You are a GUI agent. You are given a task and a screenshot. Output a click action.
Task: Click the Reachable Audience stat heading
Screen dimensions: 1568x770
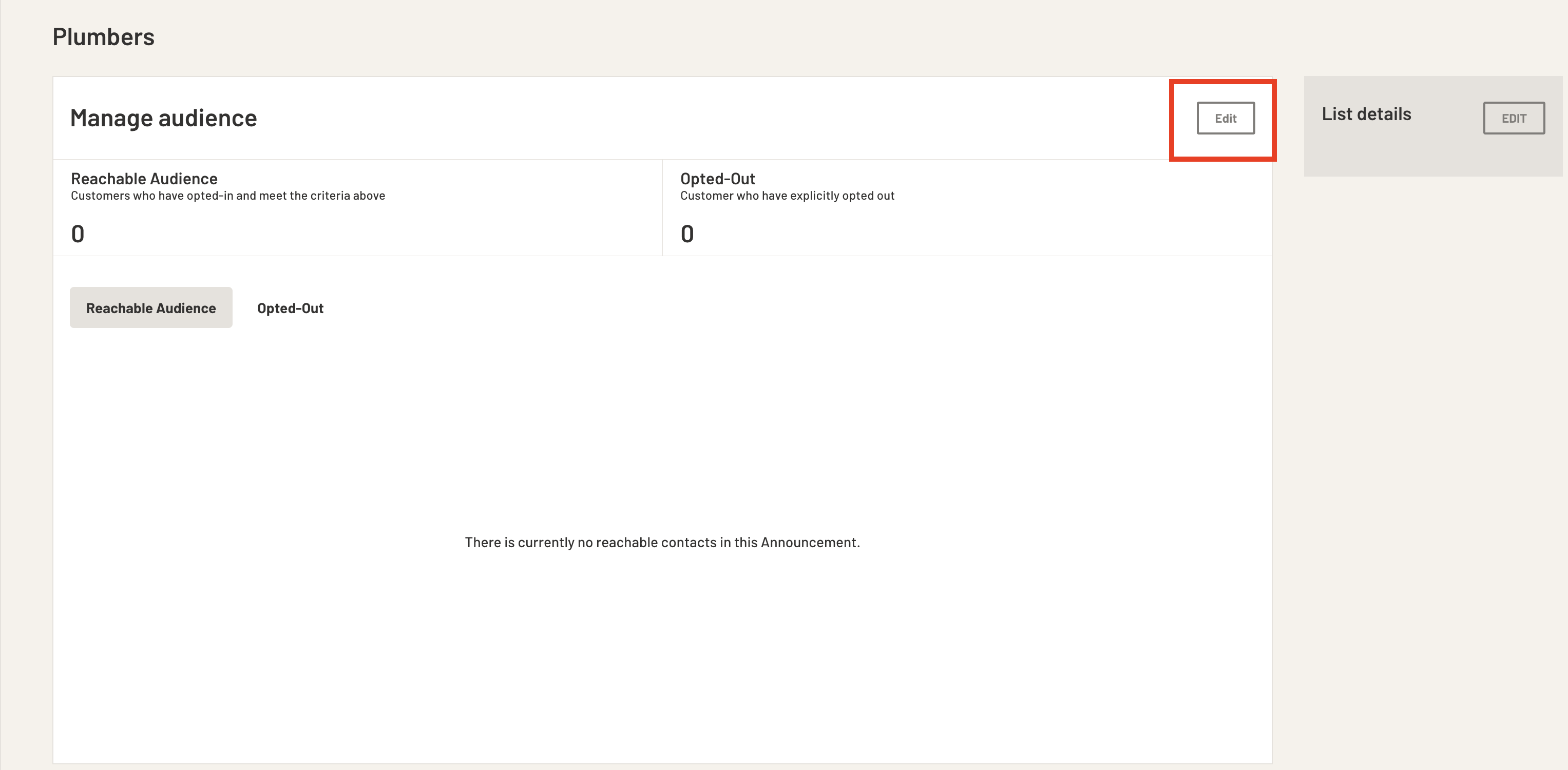coord(144,178)
